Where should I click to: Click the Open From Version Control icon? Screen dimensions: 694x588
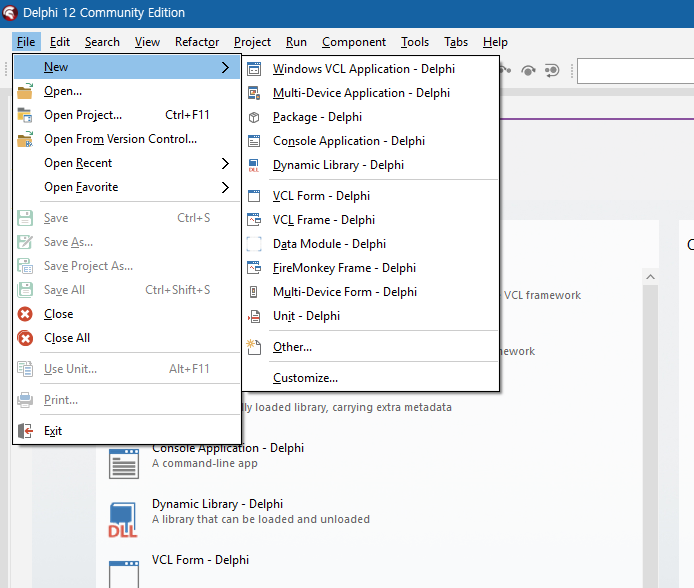click(25, 139)
